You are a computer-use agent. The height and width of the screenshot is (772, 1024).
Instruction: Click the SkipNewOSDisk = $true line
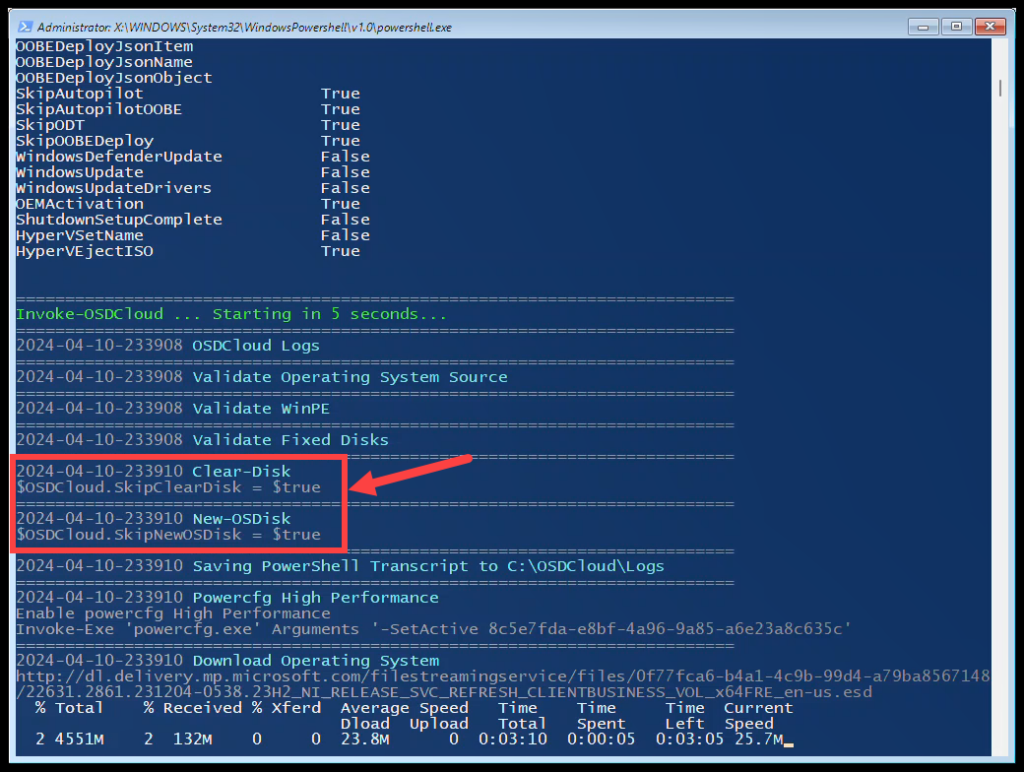168,535
